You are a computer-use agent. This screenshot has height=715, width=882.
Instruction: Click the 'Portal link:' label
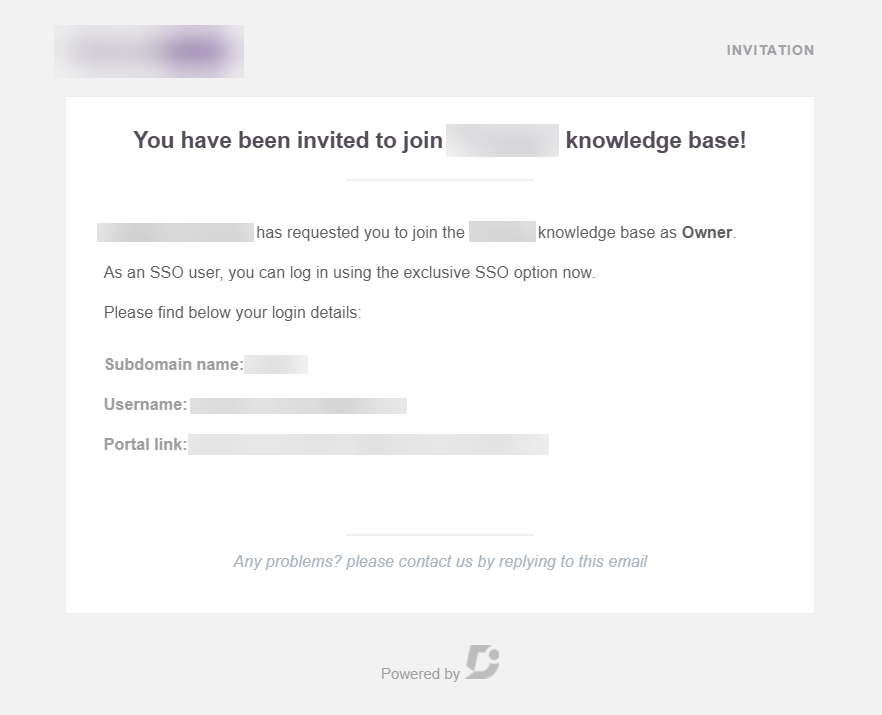tap(146, 444)
